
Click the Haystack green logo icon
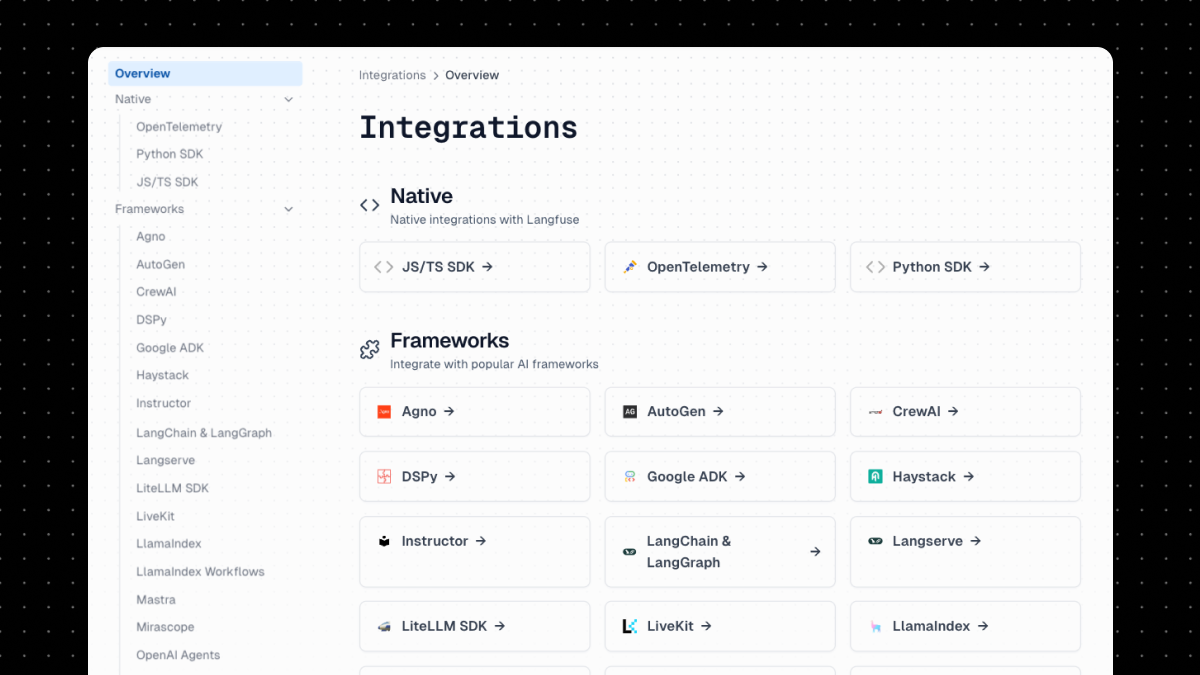pos(874,476)
